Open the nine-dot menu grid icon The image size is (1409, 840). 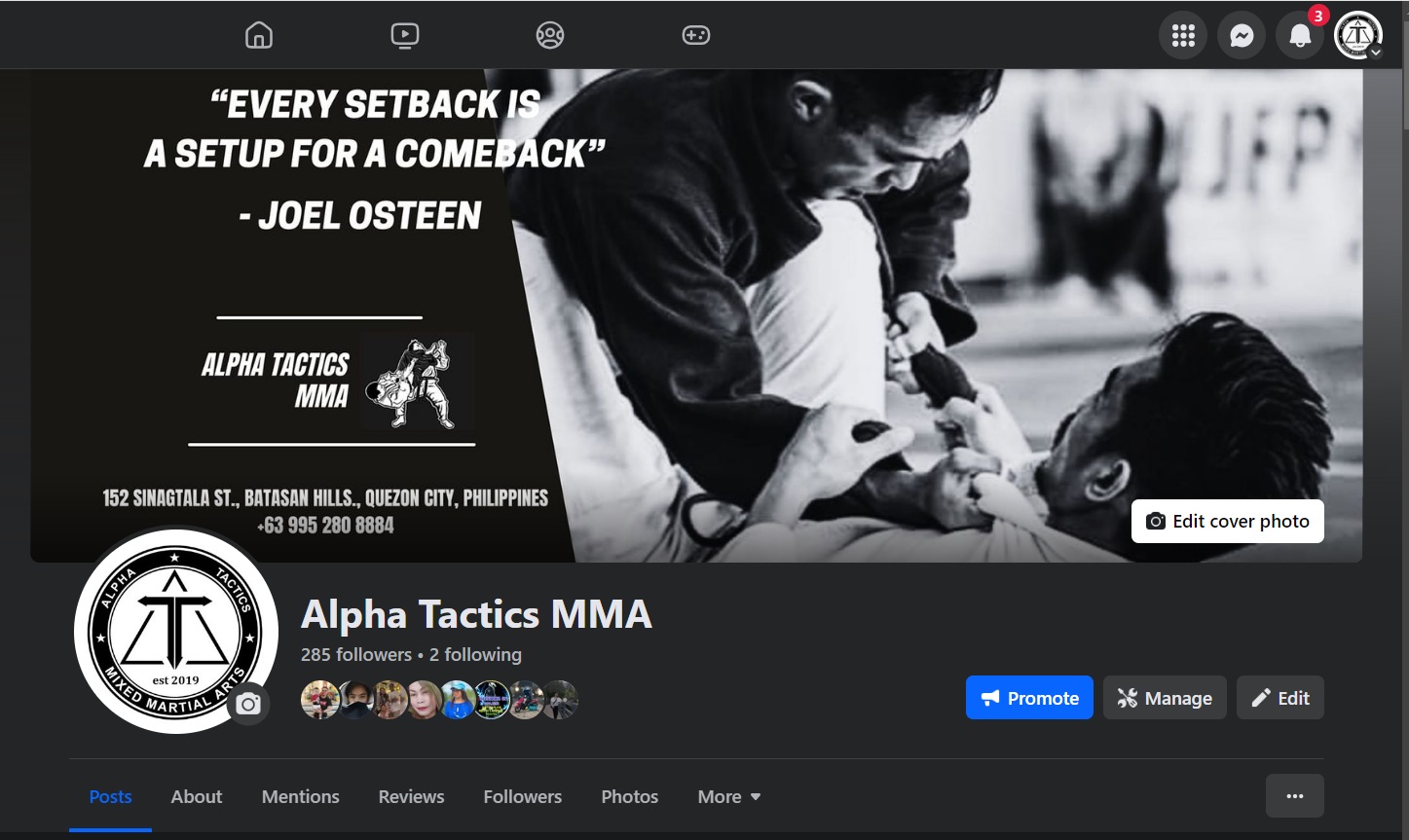tap(1183, 36)
